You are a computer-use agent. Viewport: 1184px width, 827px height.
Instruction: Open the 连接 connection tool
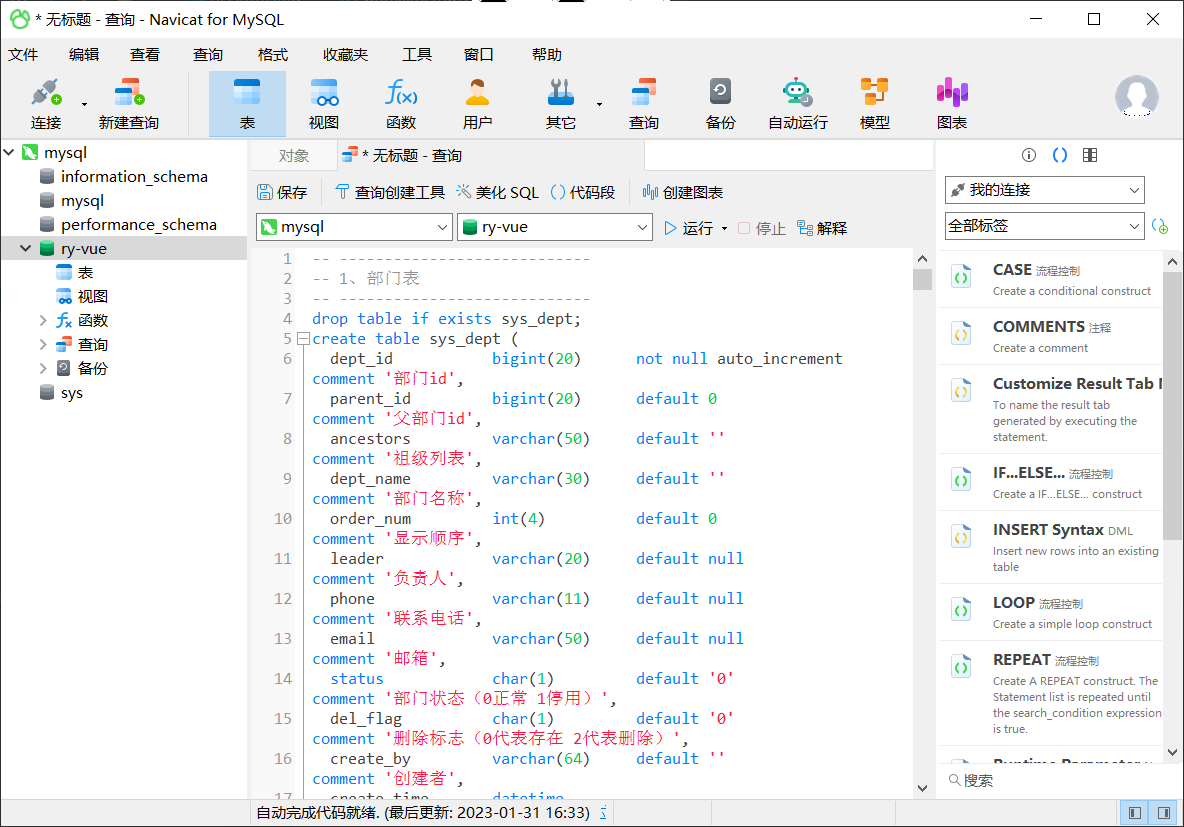click(45, 104)
